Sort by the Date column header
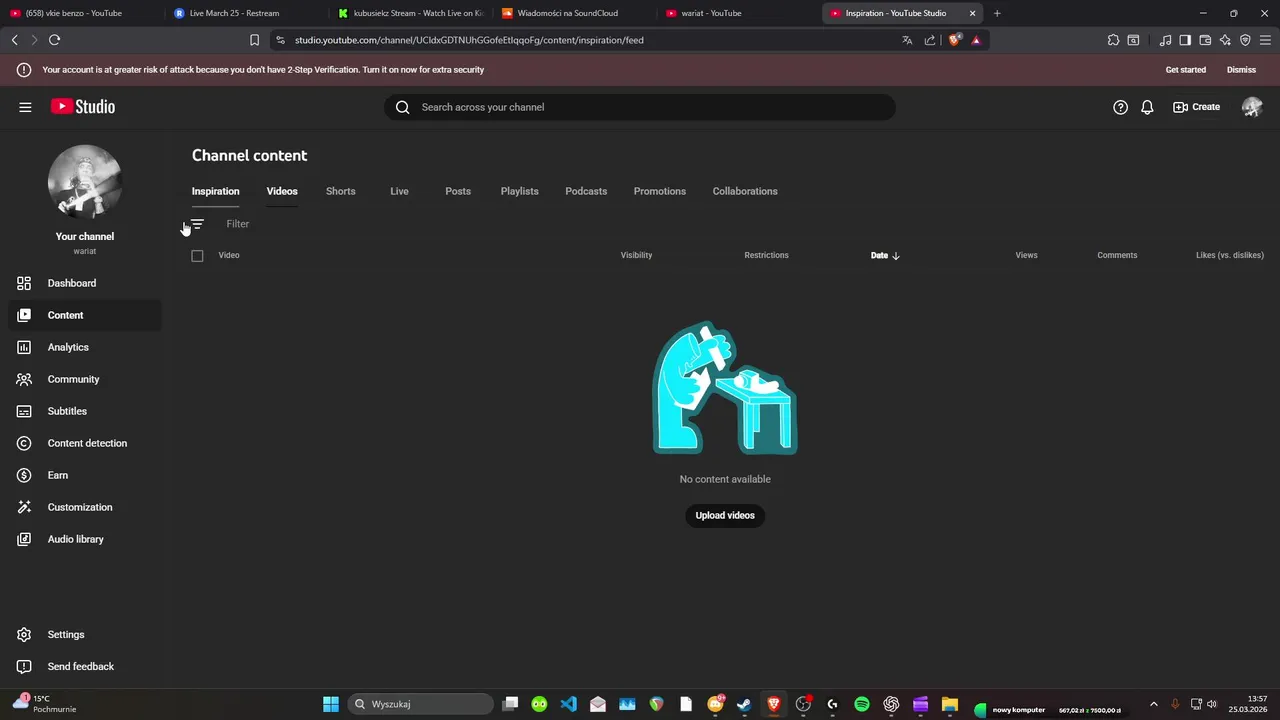The height and width of the screenshot is (720, 1280). [885, 255]
